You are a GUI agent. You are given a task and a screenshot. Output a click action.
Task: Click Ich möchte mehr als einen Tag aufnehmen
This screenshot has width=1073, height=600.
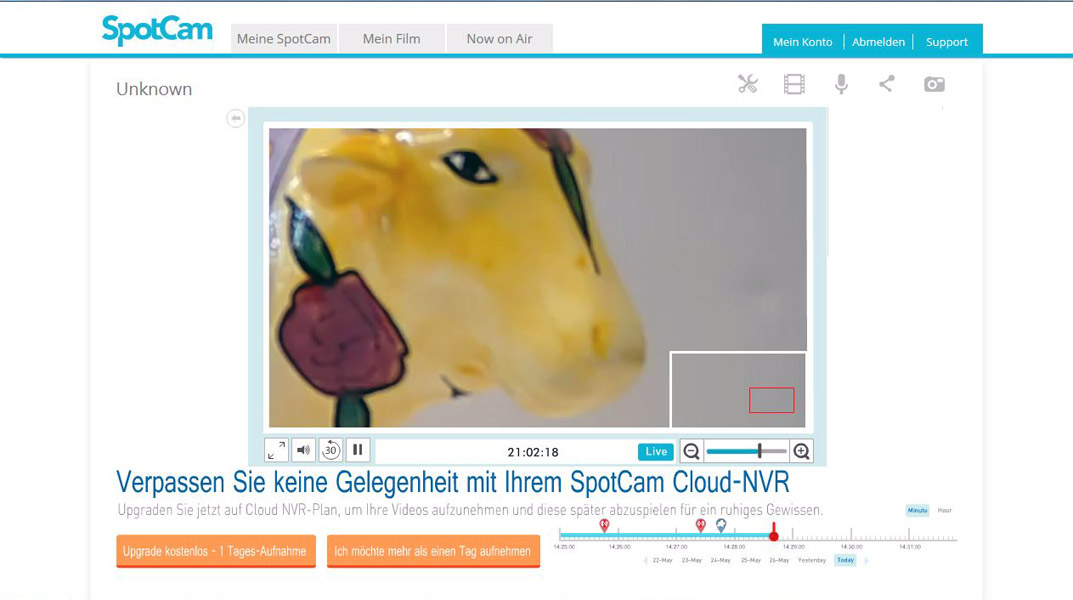pos(433,551)
